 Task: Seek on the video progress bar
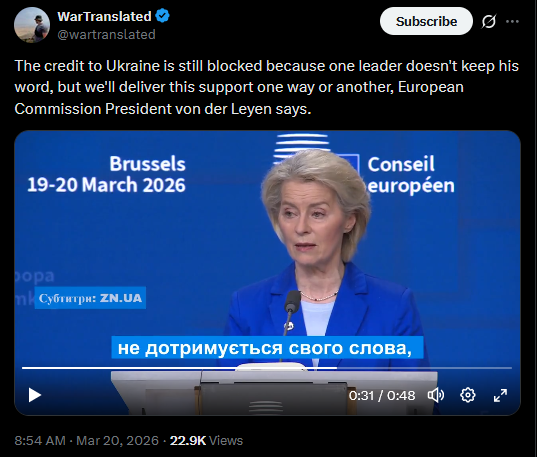click(x=267, y=368)
